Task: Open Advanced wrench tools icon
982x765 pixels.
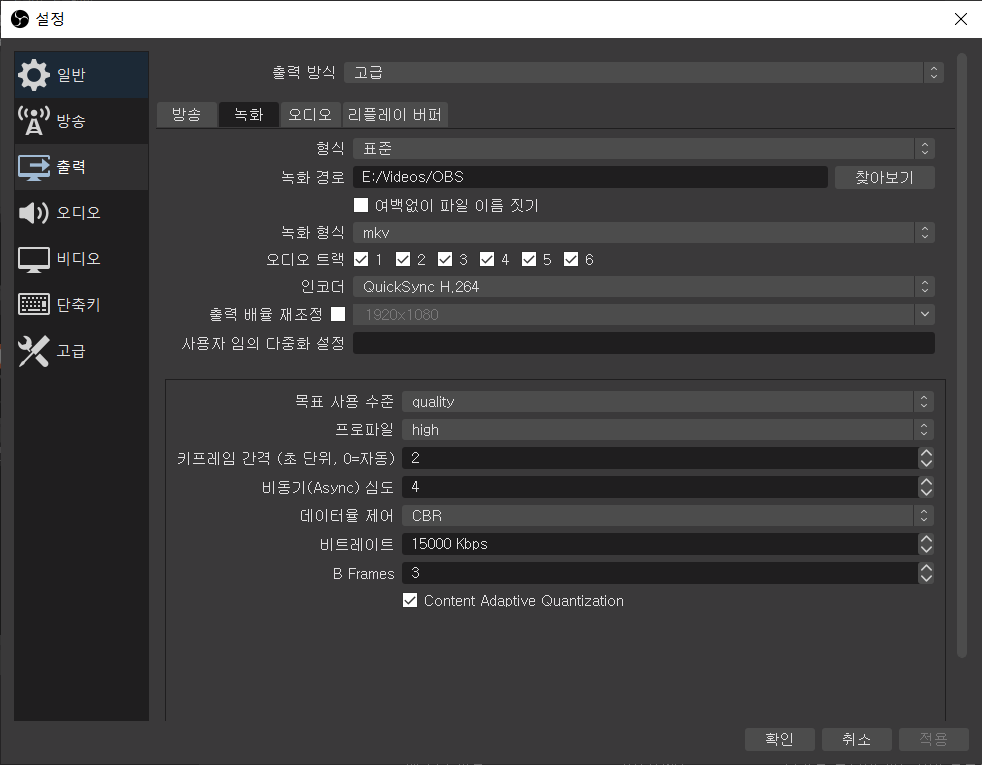Action: [x=33, y=351]
